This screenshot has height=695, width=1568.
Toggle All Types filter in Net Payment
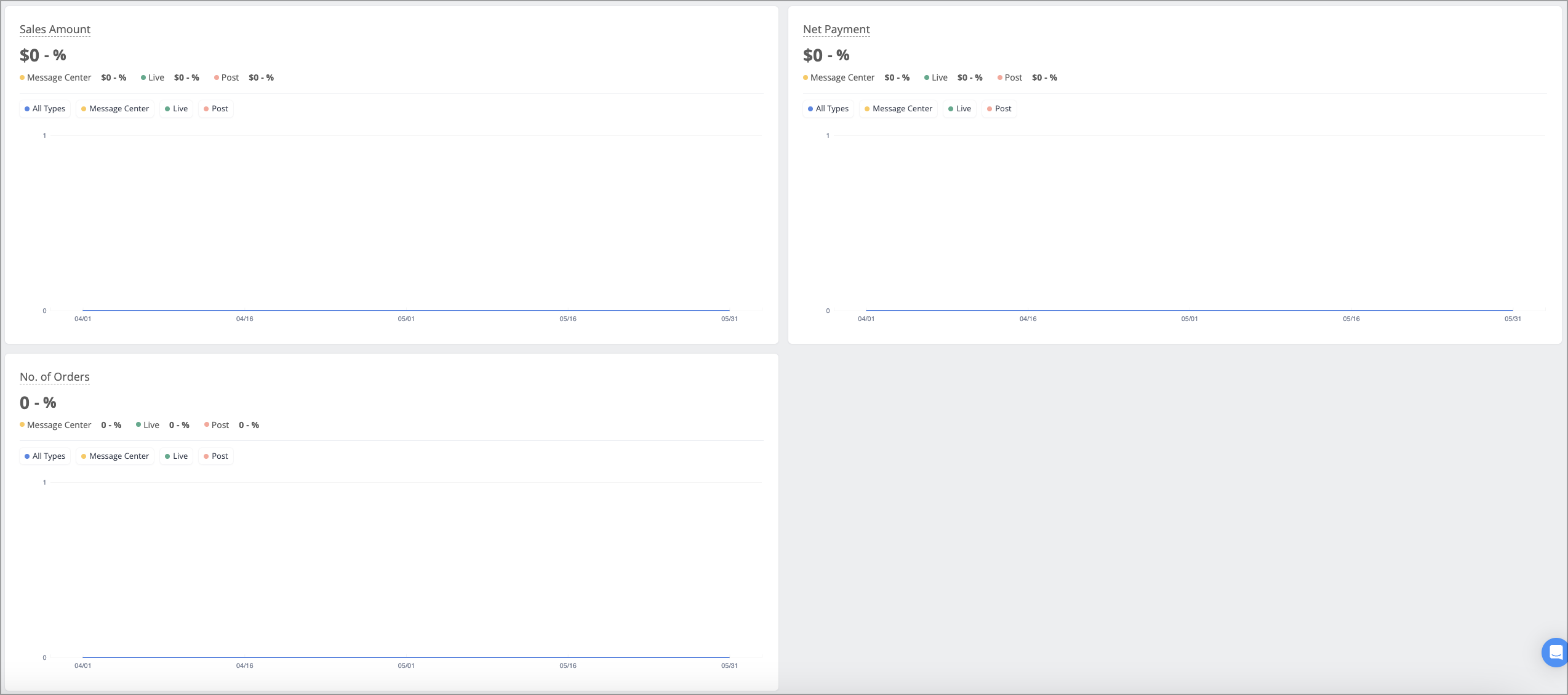828,109
